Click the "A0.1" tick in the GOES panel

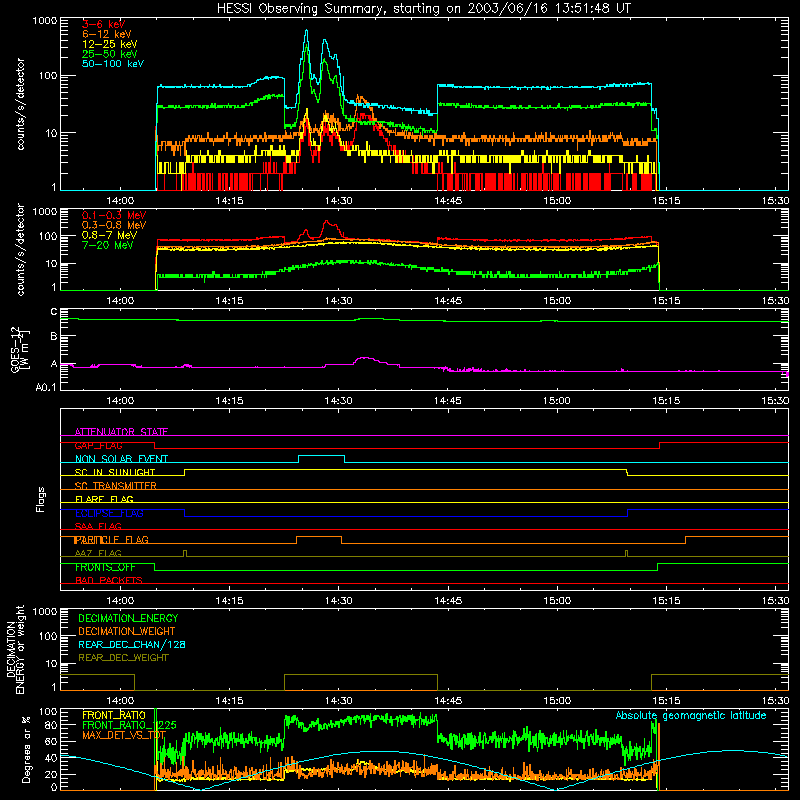point(46,388)
